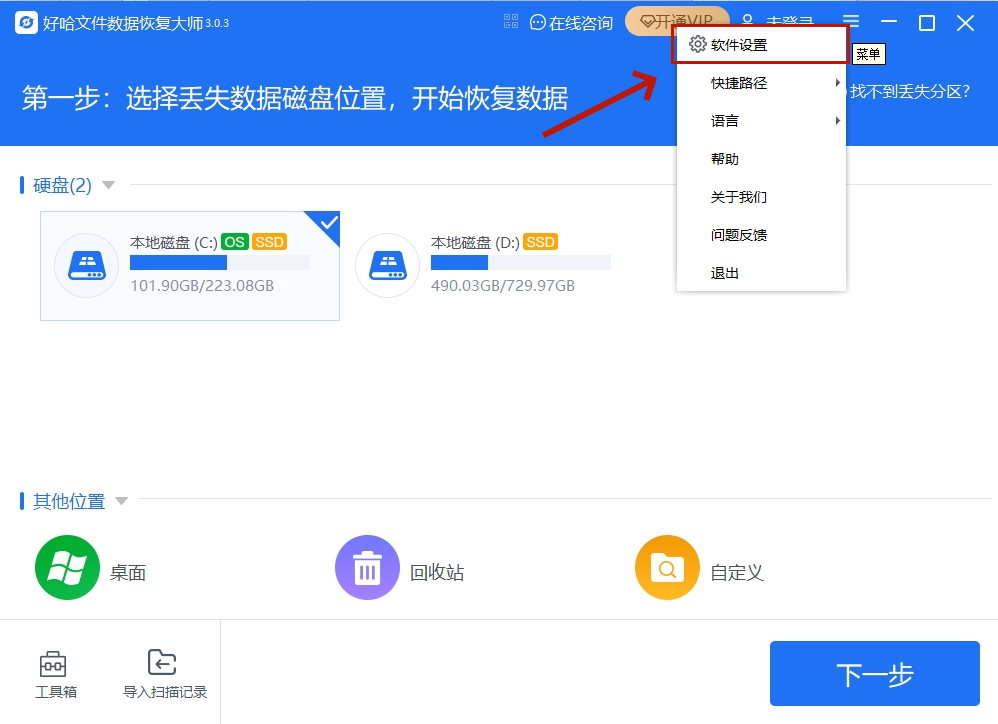Open the 自定义 custom location icon
The image size is (998, 724).
666,565
